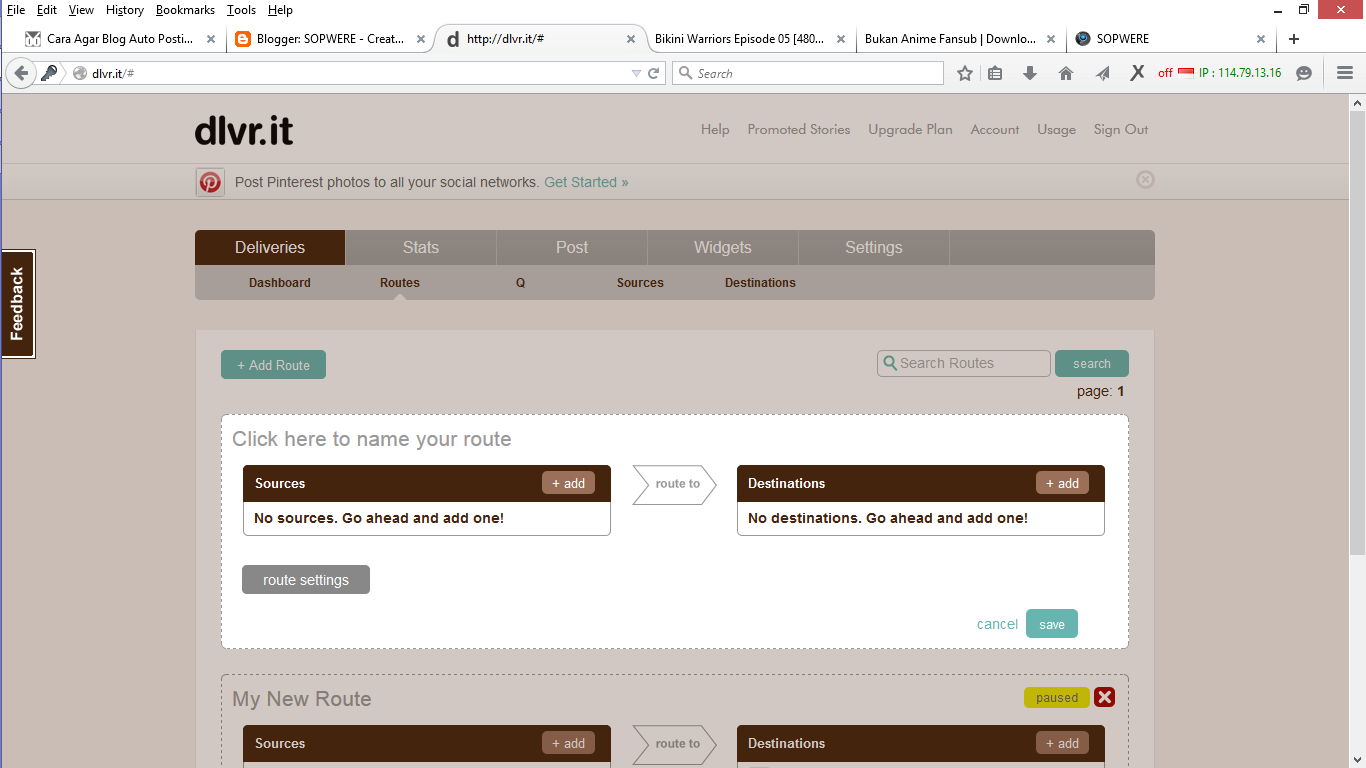Open the Account link
The height and width of the screenshot is (768, 1366).
[995, 129]
